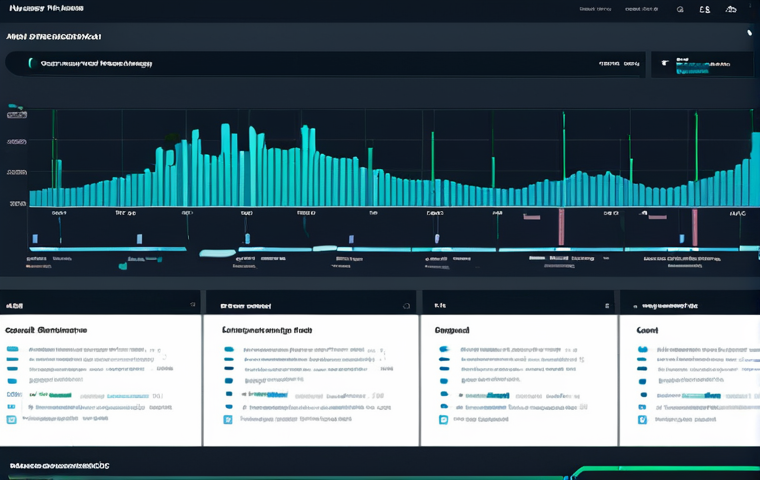Click the header icon of the first bottom panel
This screenshot has height=480, width=760.
point(192,304)
